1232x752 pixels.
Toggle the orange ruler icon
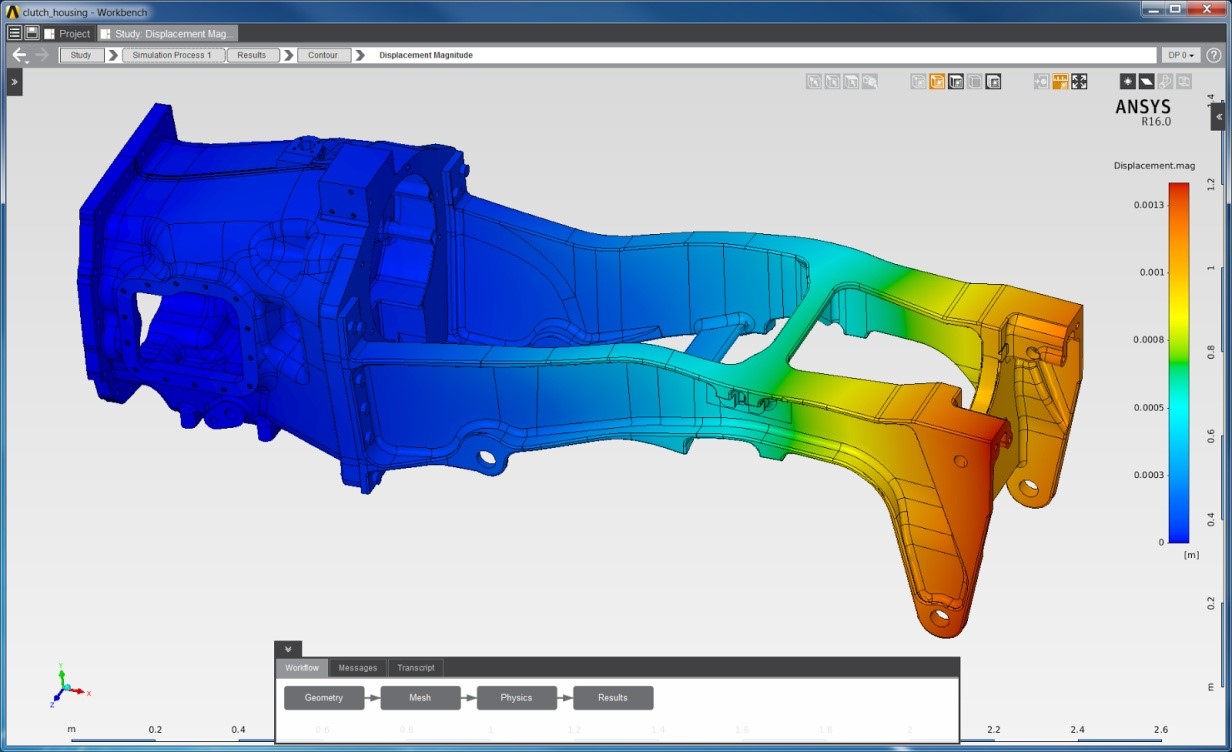(x=1060, y=82)
